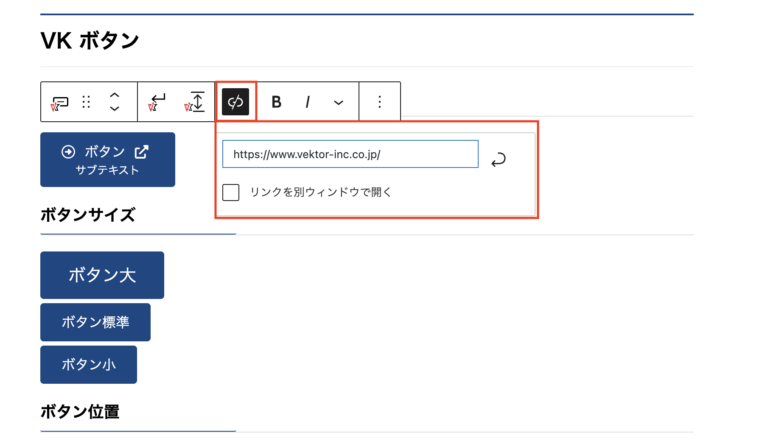Viewport: 768px width, 441px height.
Task: Enable 'リンクを別ウィンドウで開く' checkbox
Action: tap(231, 192)
